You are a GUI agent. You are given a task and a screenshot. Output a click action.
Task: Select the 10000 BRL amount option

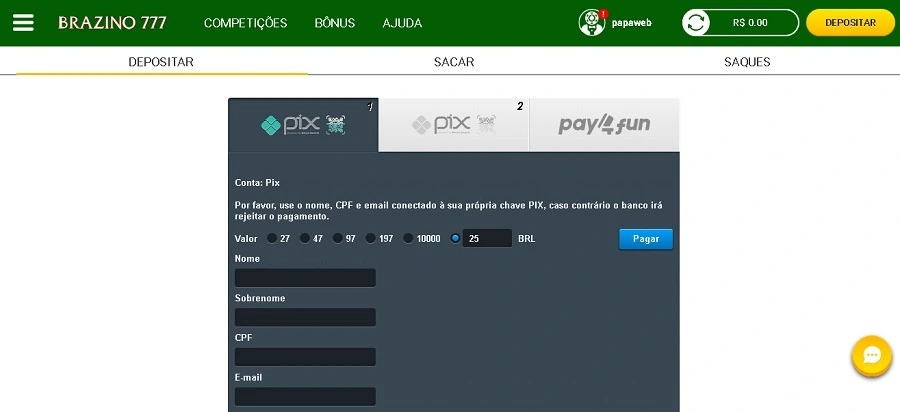[x=408, y=239]
